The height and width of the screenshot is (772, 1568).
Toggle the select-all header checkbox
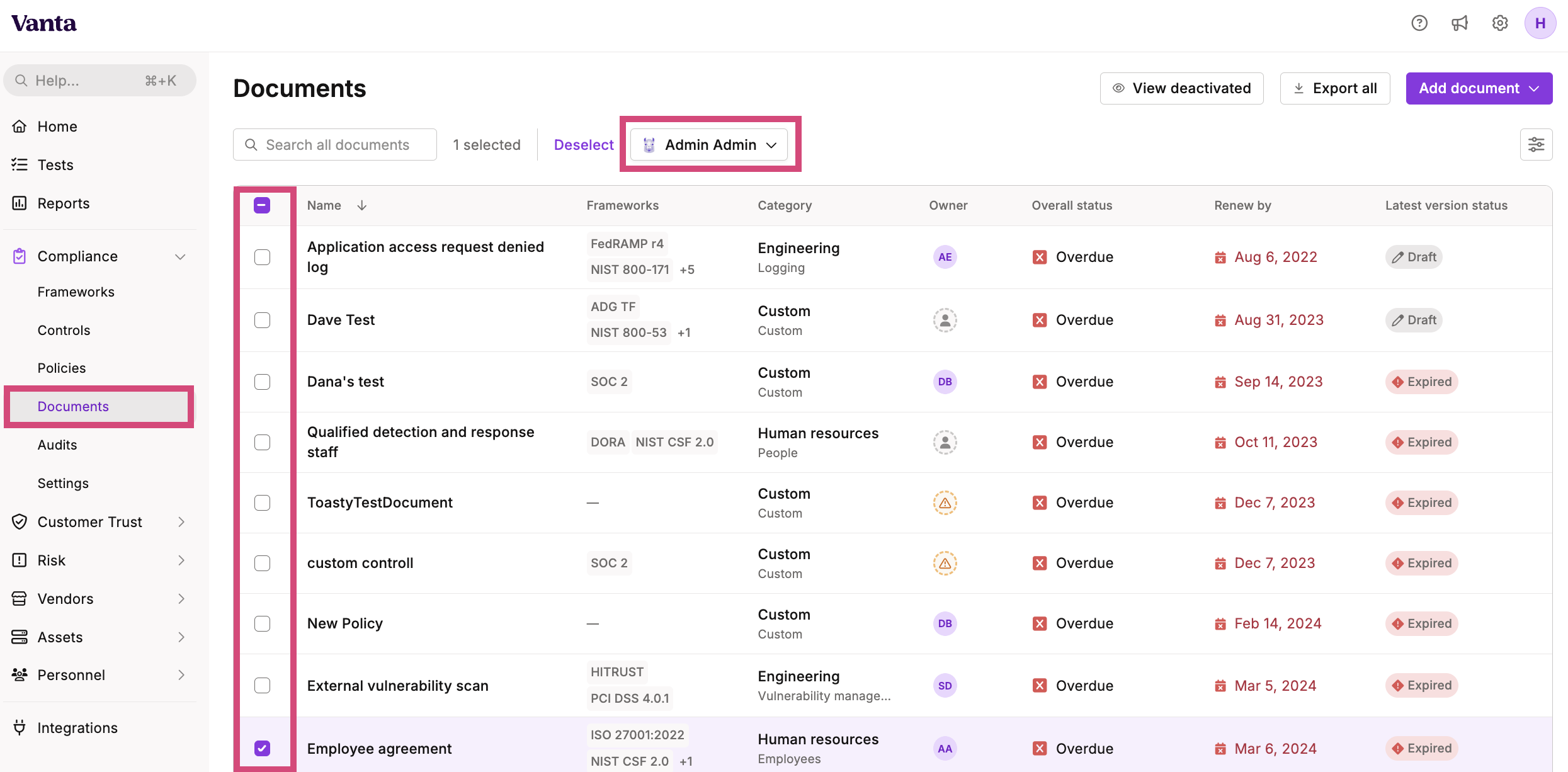point(262,205)
